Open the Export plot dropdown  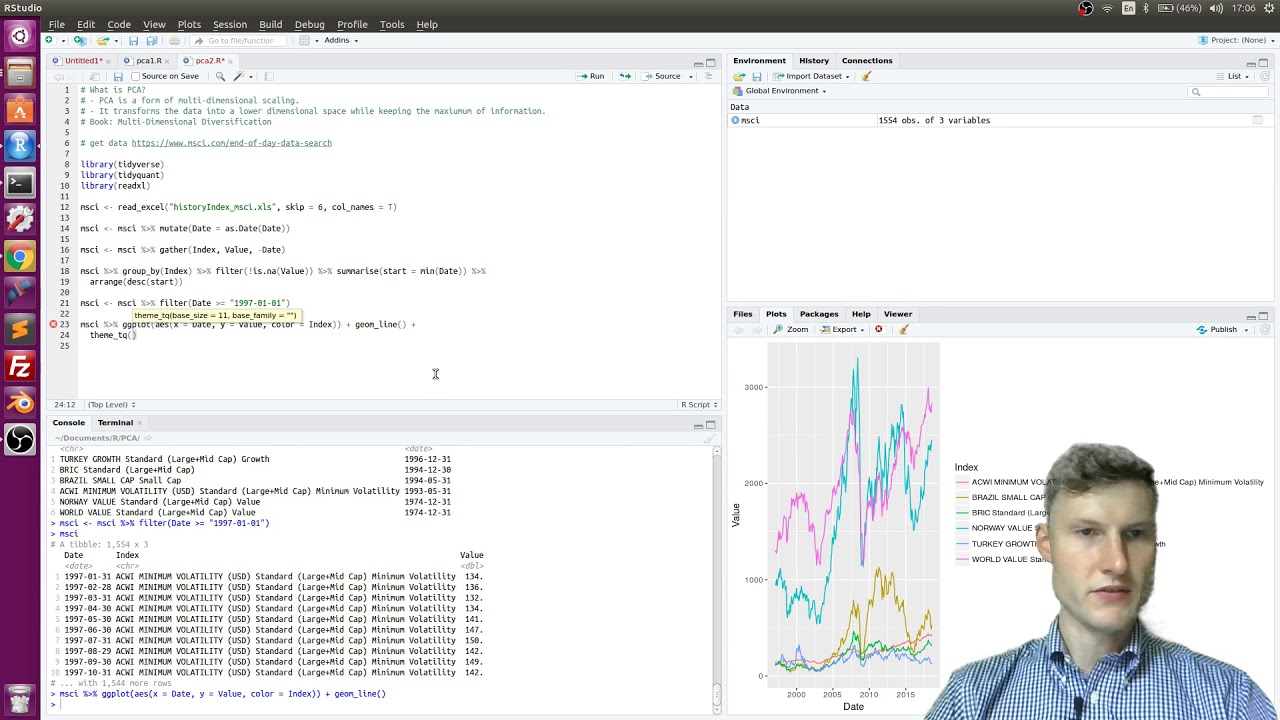pos(844,329)
